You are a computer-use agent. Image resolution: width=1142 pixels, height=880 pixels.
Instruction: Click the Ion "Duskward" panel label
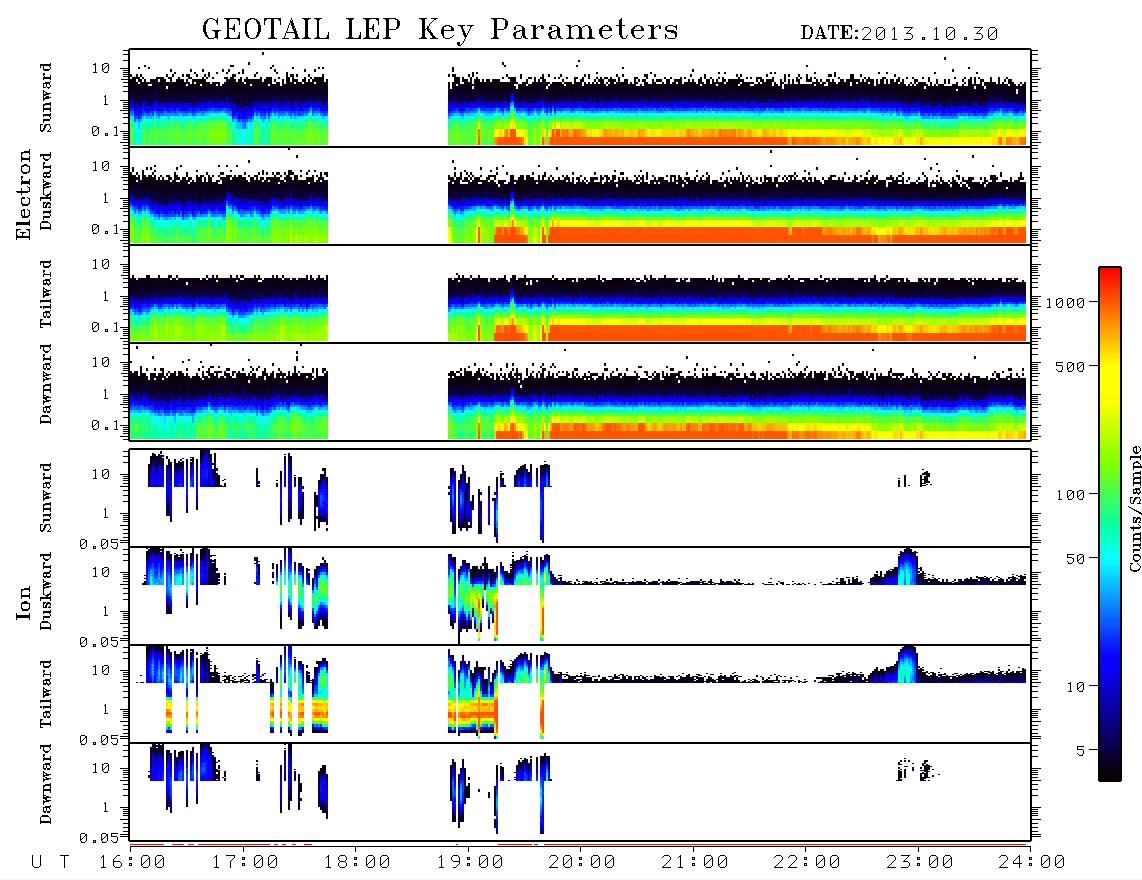coord(46,592)
